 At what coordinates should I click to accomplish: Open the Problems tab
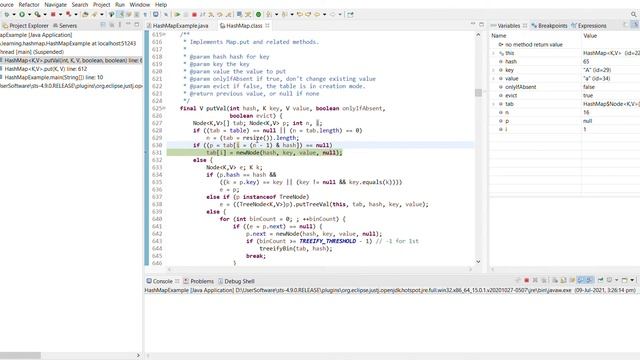point(198,281)
